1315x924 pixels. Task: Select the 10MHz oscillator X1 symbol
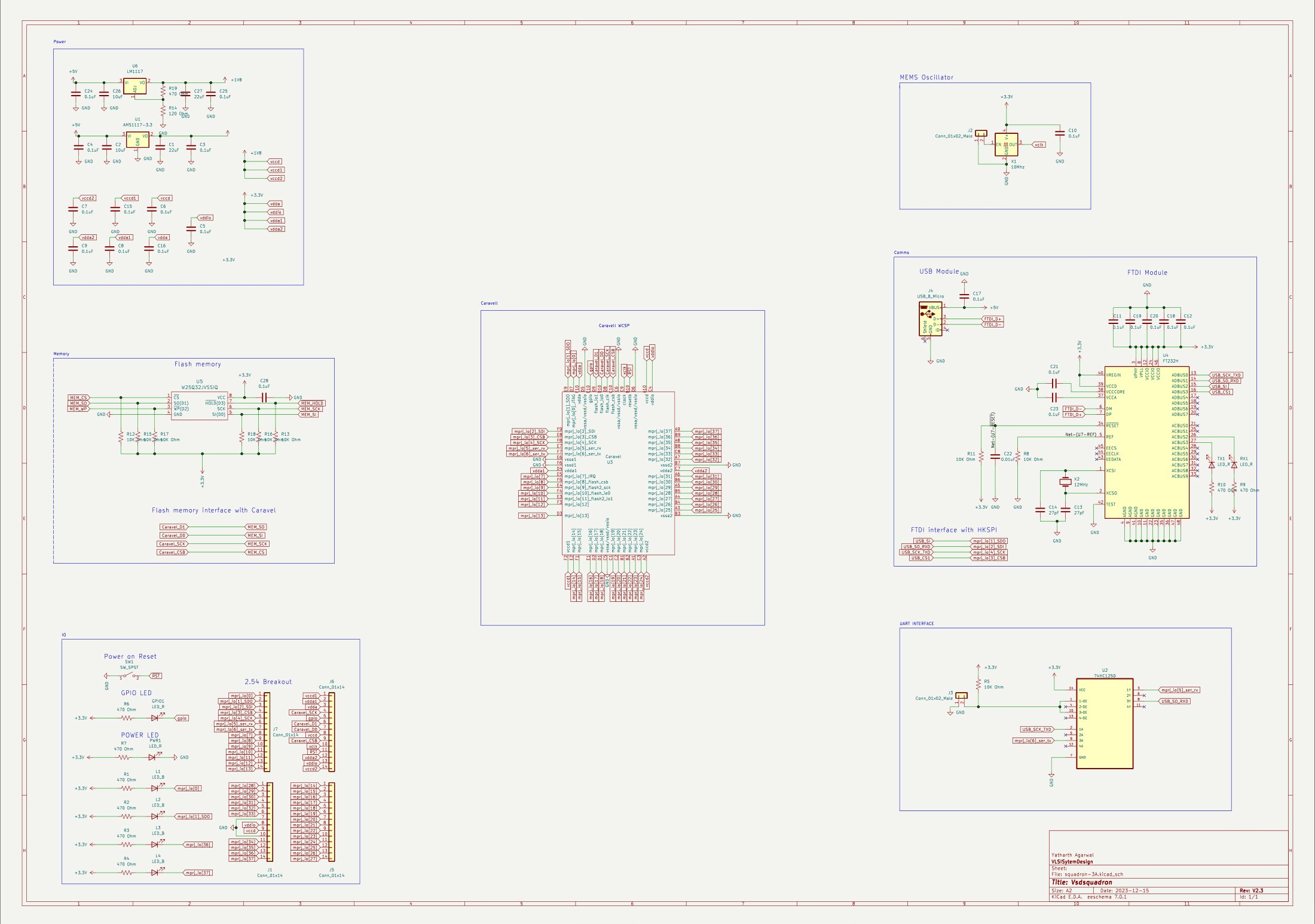tap(1006, 145)
